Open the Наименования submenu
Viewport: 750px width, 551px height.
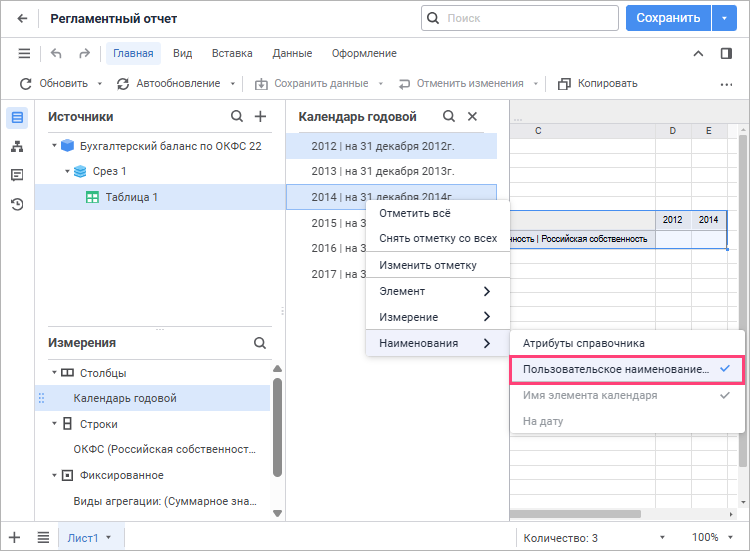(x=438, y=343)
